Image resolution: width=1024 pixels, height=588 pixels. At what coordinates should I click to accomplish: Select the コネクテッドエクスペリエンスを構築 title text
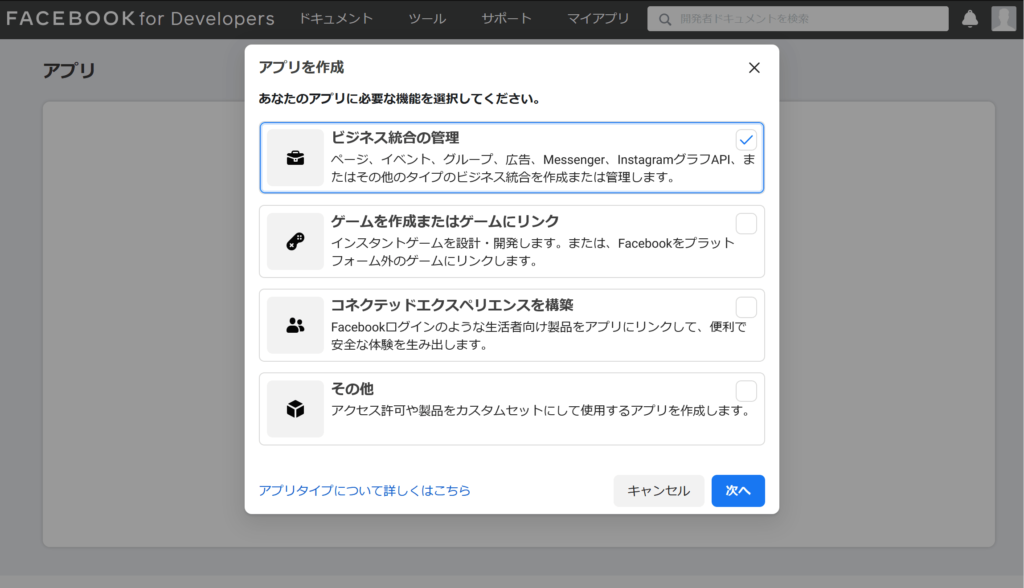tap(452, 305)
